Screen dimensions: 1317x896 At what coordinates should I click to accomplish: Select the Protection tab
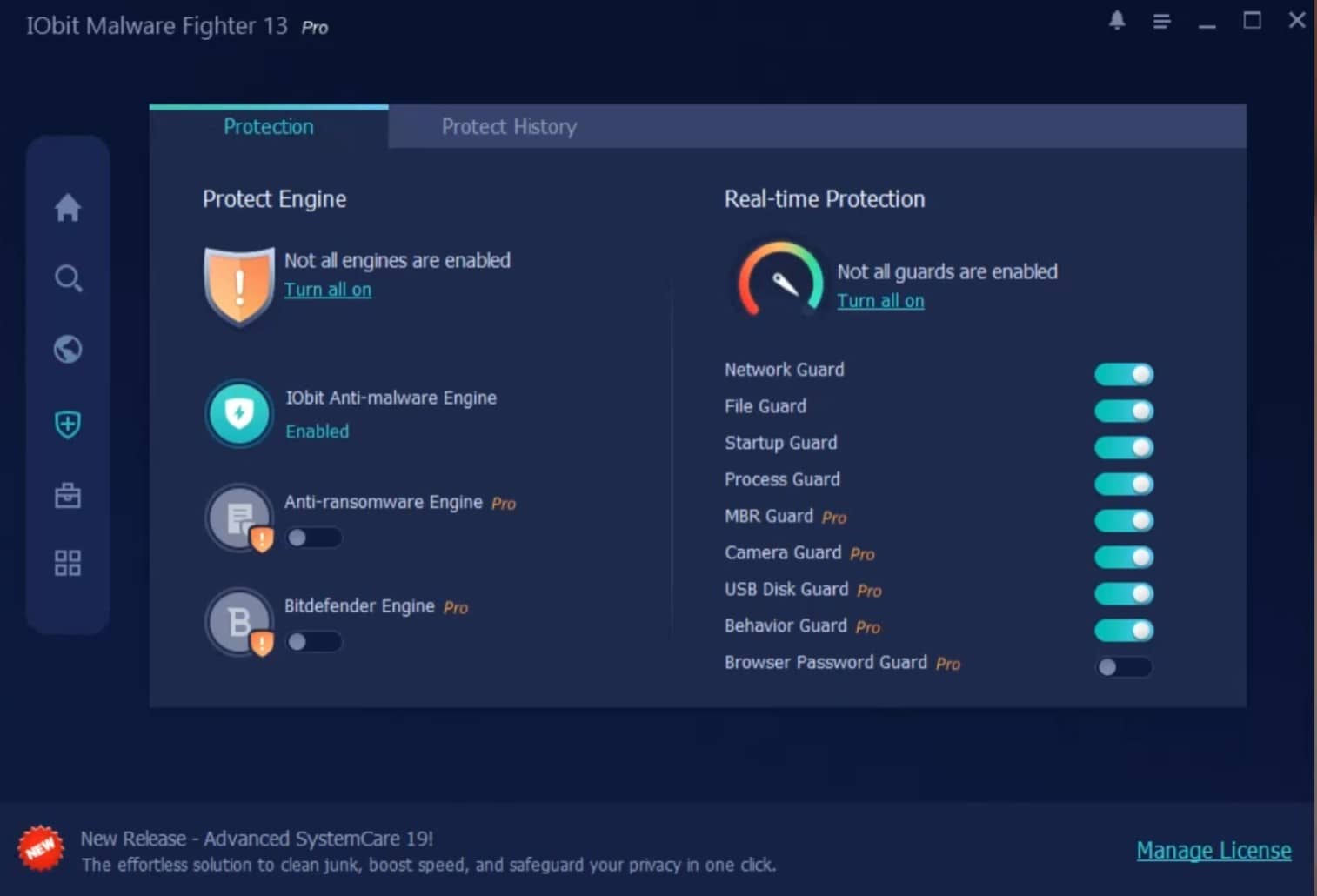point(268,126)
